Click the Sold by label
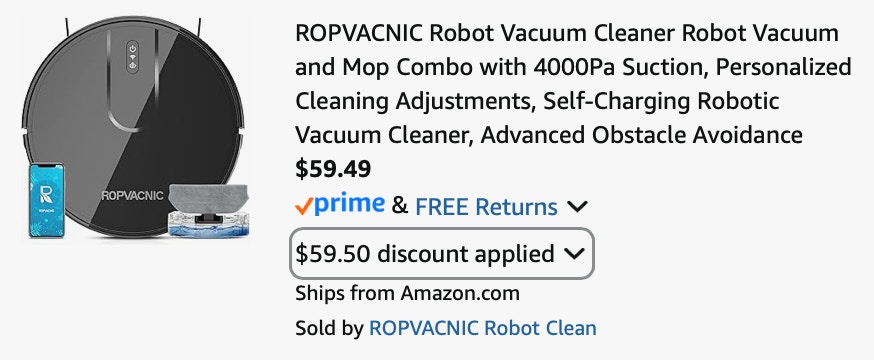The image size is (874, 360). pyautogui.click(x=329, y=328)
